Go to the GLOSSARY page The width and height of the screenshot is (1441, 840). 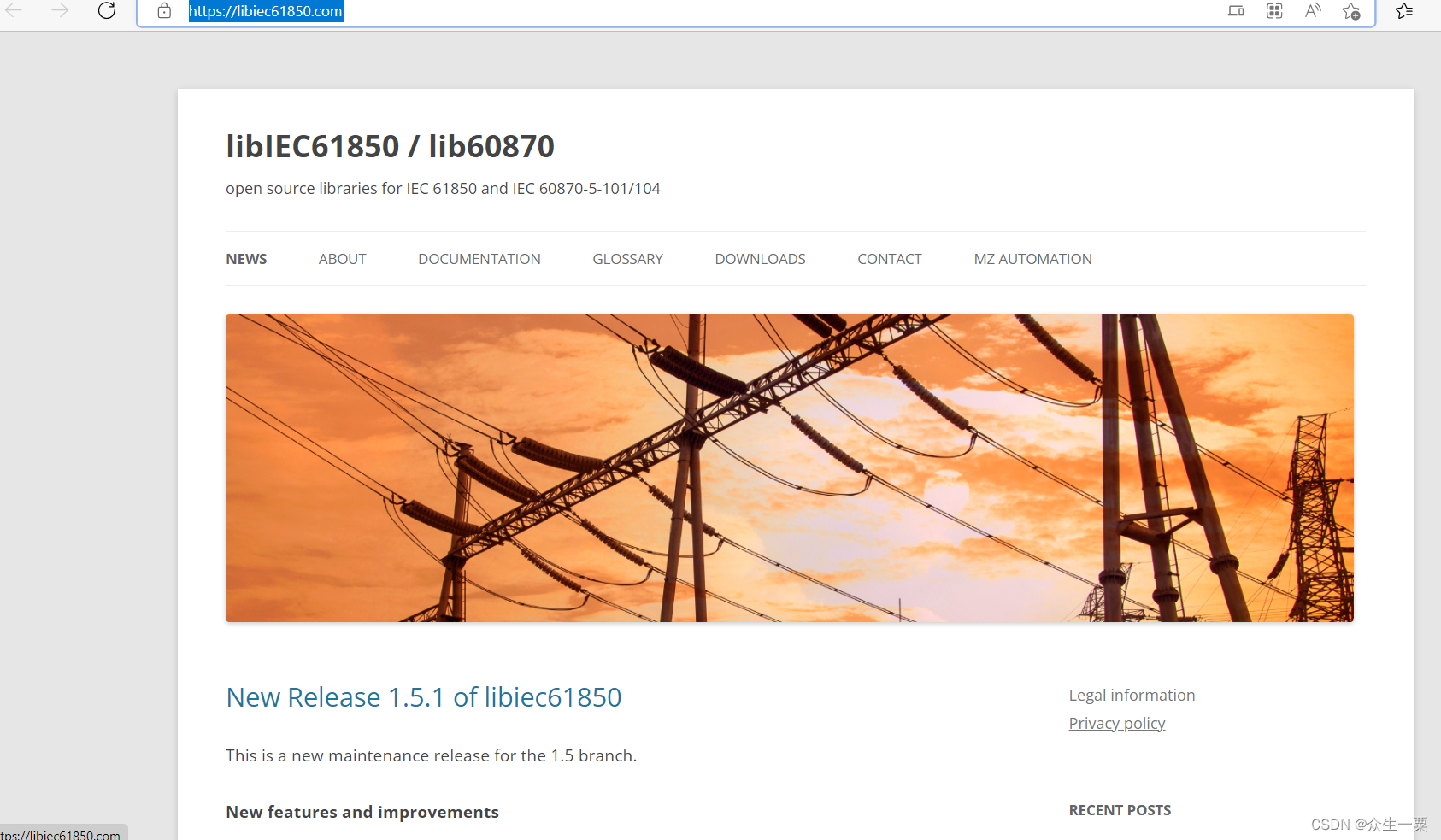(x=628, y=259)
